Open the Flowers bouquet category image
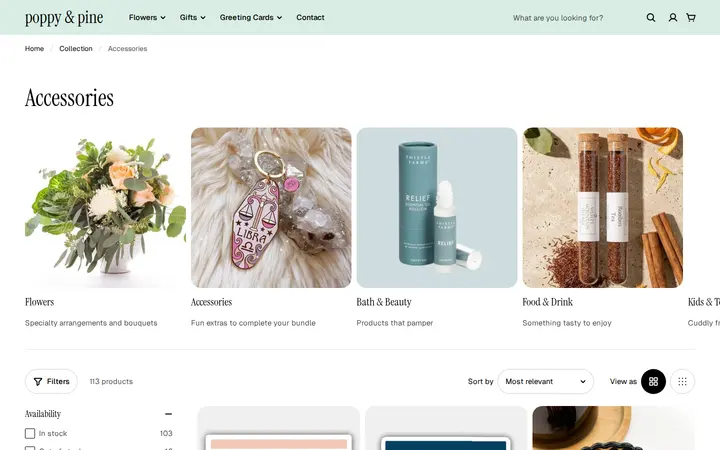720x450 pixels. pyautogui.click(x=105, y=208)
